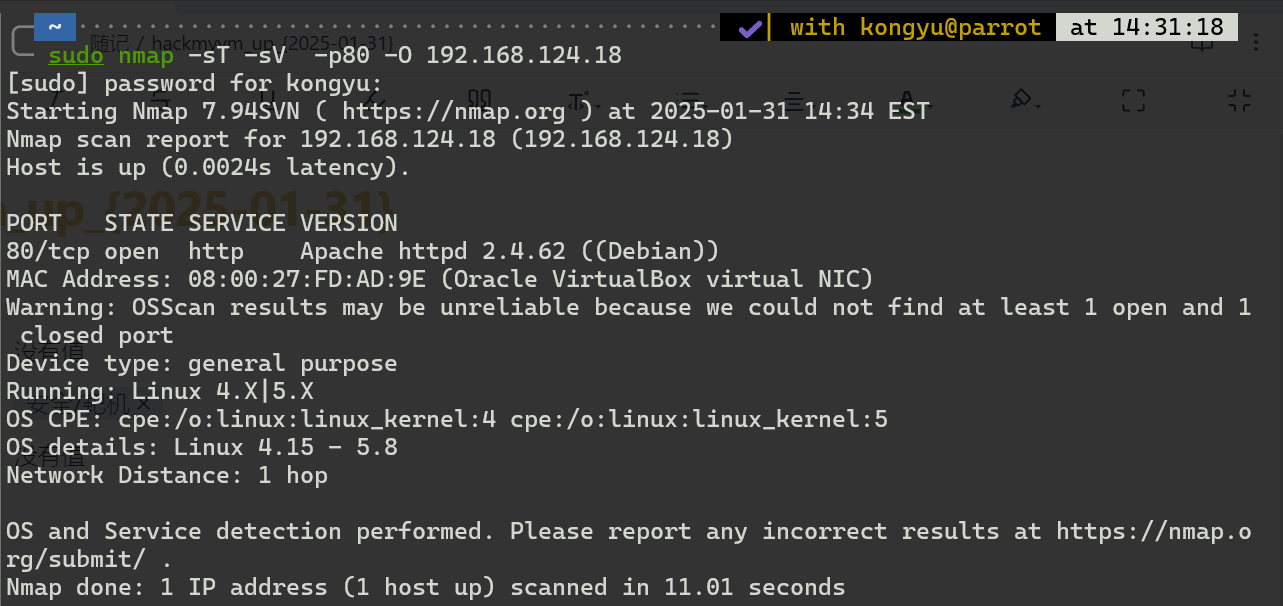The height and width of the screenshot is (606, 1283).
Task: Select the hackmyvm_up breadcrumb item
Action: pos(271,43)
